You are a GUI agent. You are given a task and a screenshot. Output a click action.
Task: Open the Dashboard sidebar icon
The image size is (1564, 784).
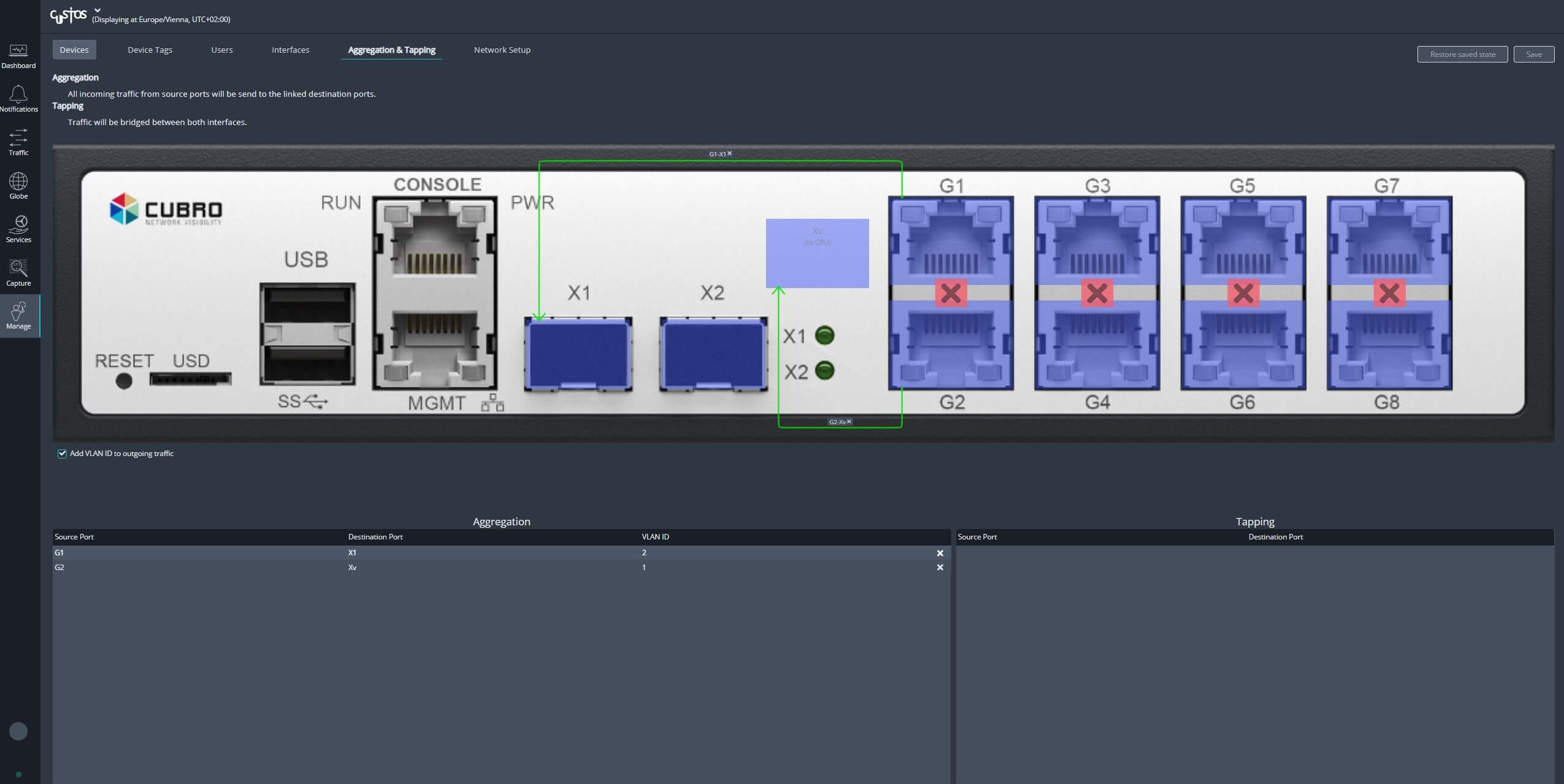point(18,55)
